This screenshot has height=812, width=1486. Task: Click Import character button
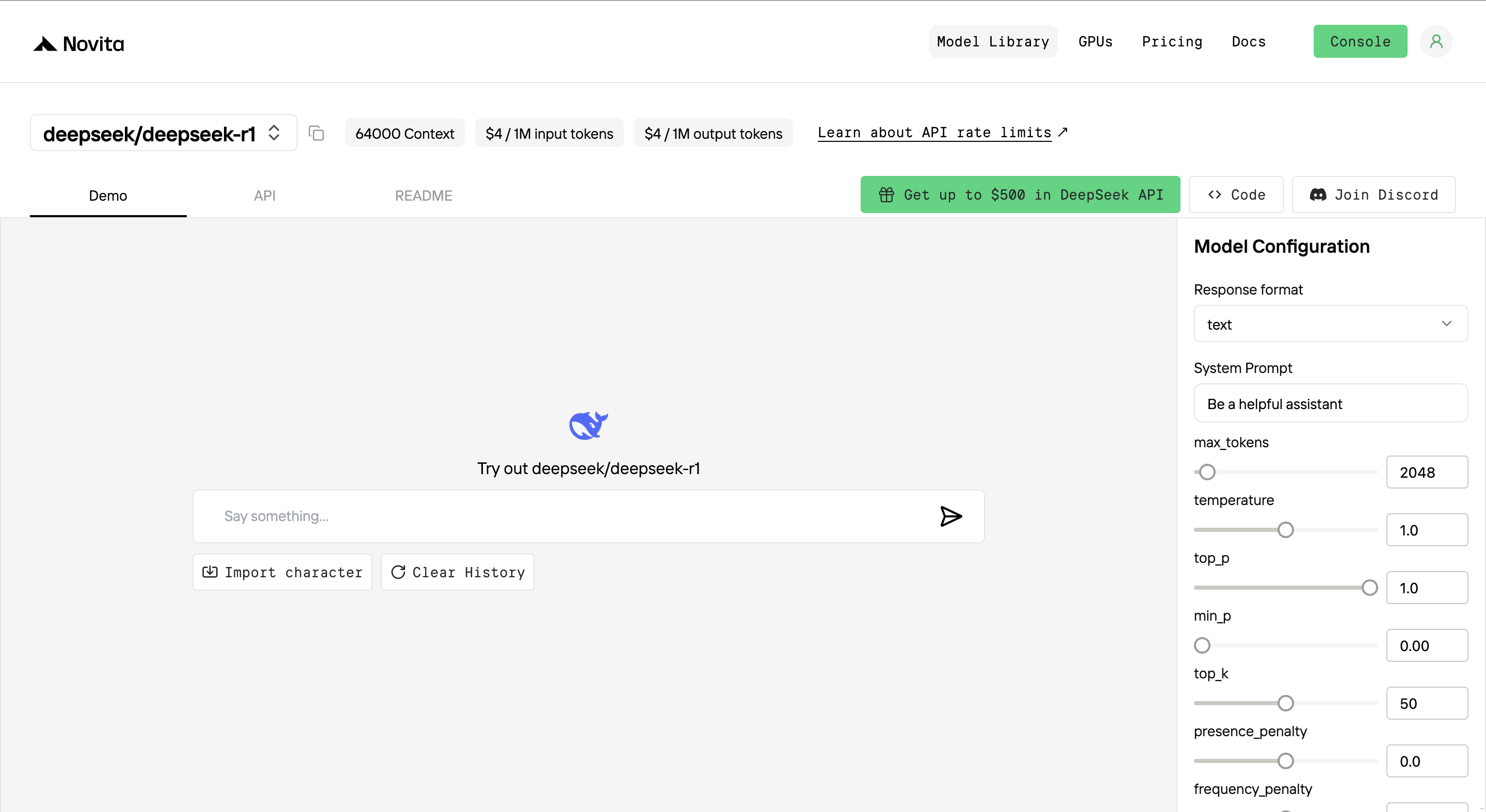[282, 572]
